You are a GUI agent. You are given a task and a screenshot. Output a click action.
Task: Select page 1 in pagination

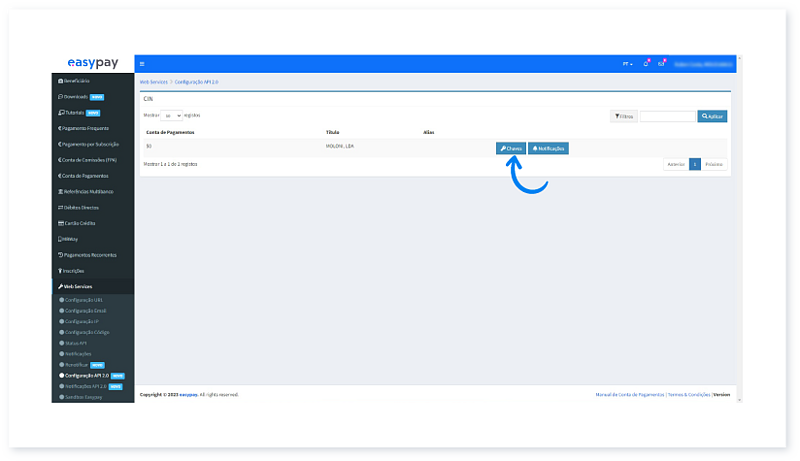695,164
